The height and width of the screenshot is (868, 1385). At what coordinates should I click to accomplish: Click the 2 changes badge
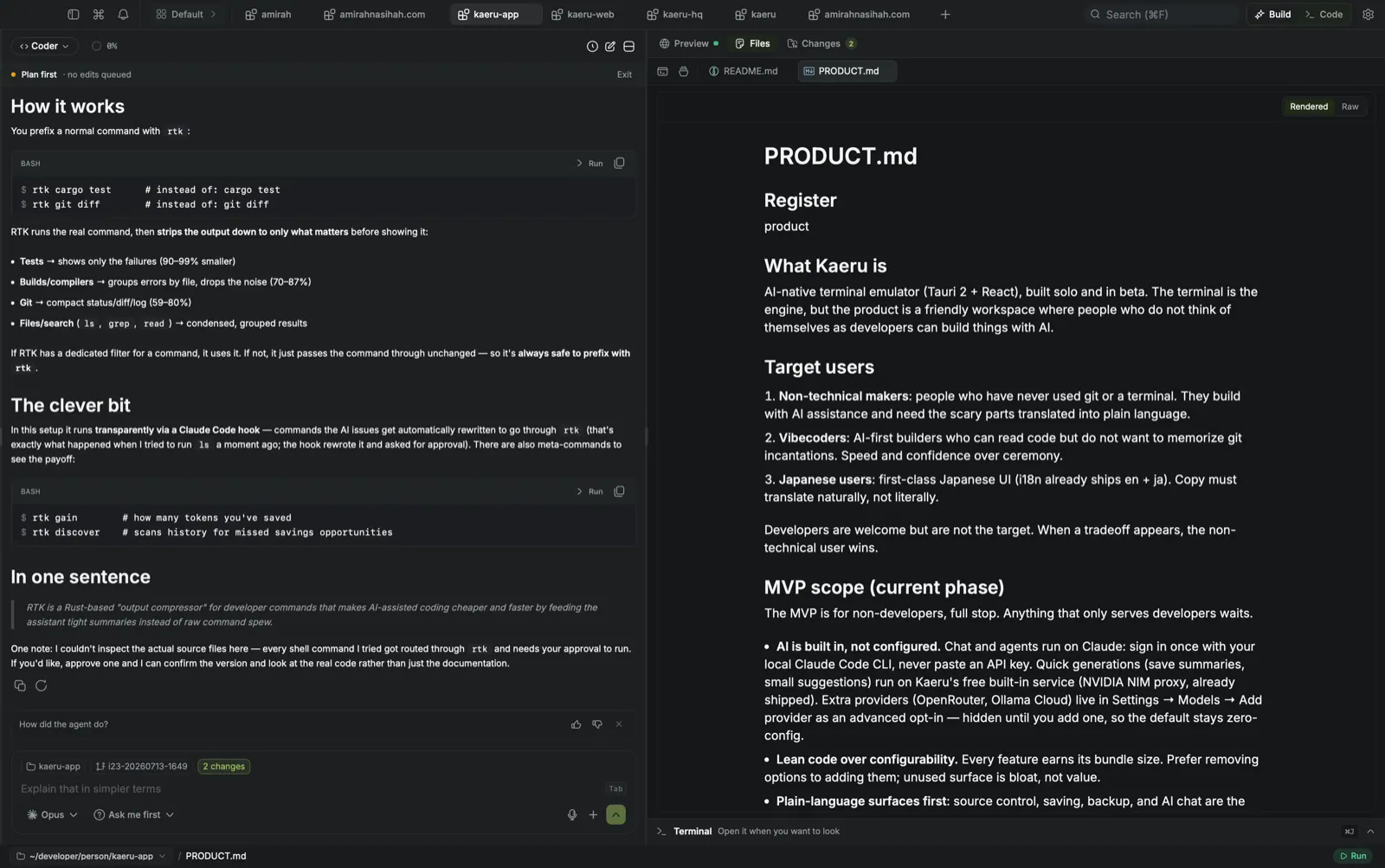(x=223, y=766)
